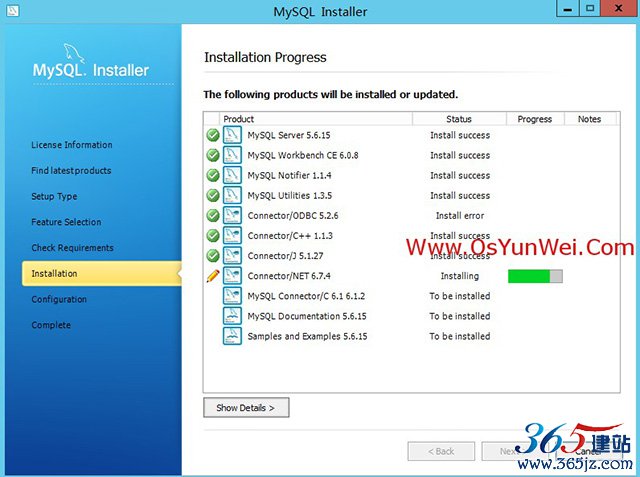Image resolution: width=640 pixels, height=477 pixels.
Task: Click the Connector/ODBC 5.2.6 product icon
Action: [232, 215]
